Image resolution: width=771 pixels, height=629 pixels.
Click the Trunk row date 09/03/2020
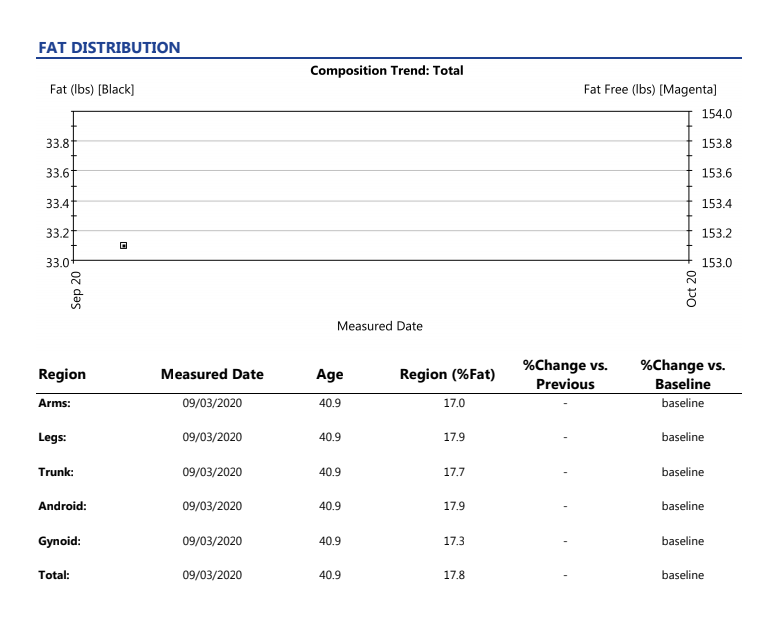212,472
